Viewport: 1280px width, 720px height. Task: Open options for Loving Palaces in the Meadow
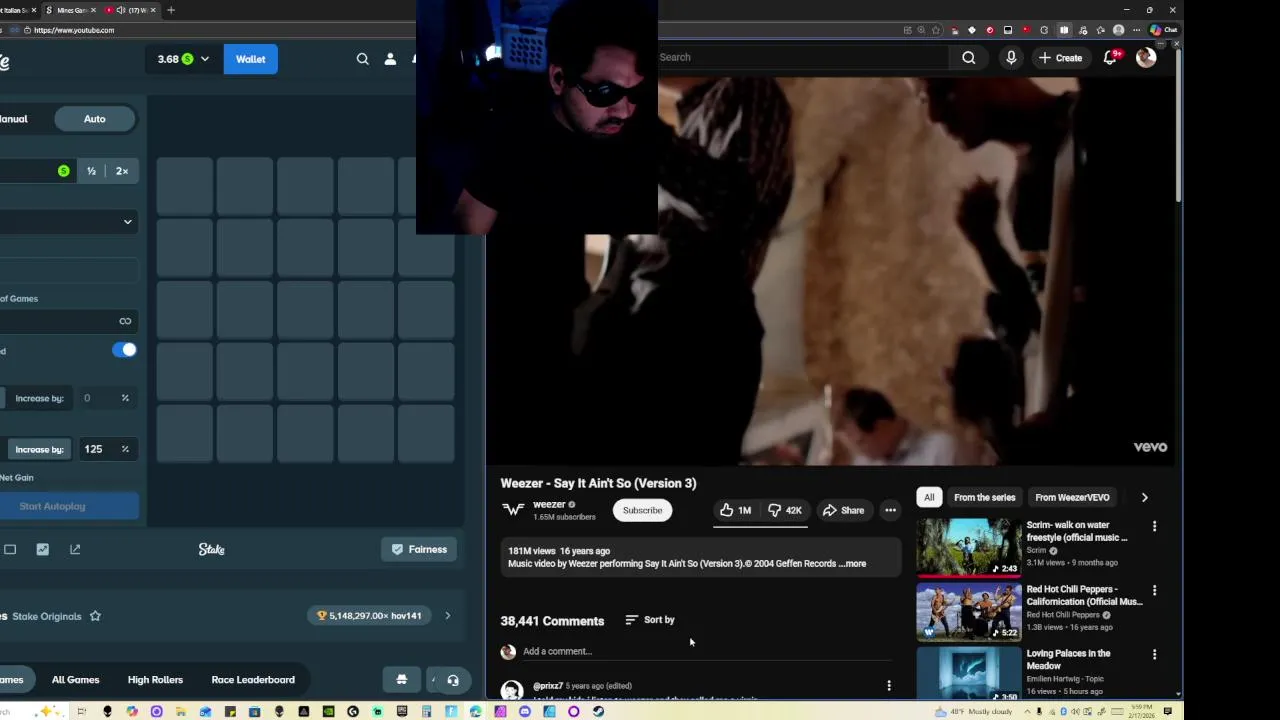pos(1154,654)
